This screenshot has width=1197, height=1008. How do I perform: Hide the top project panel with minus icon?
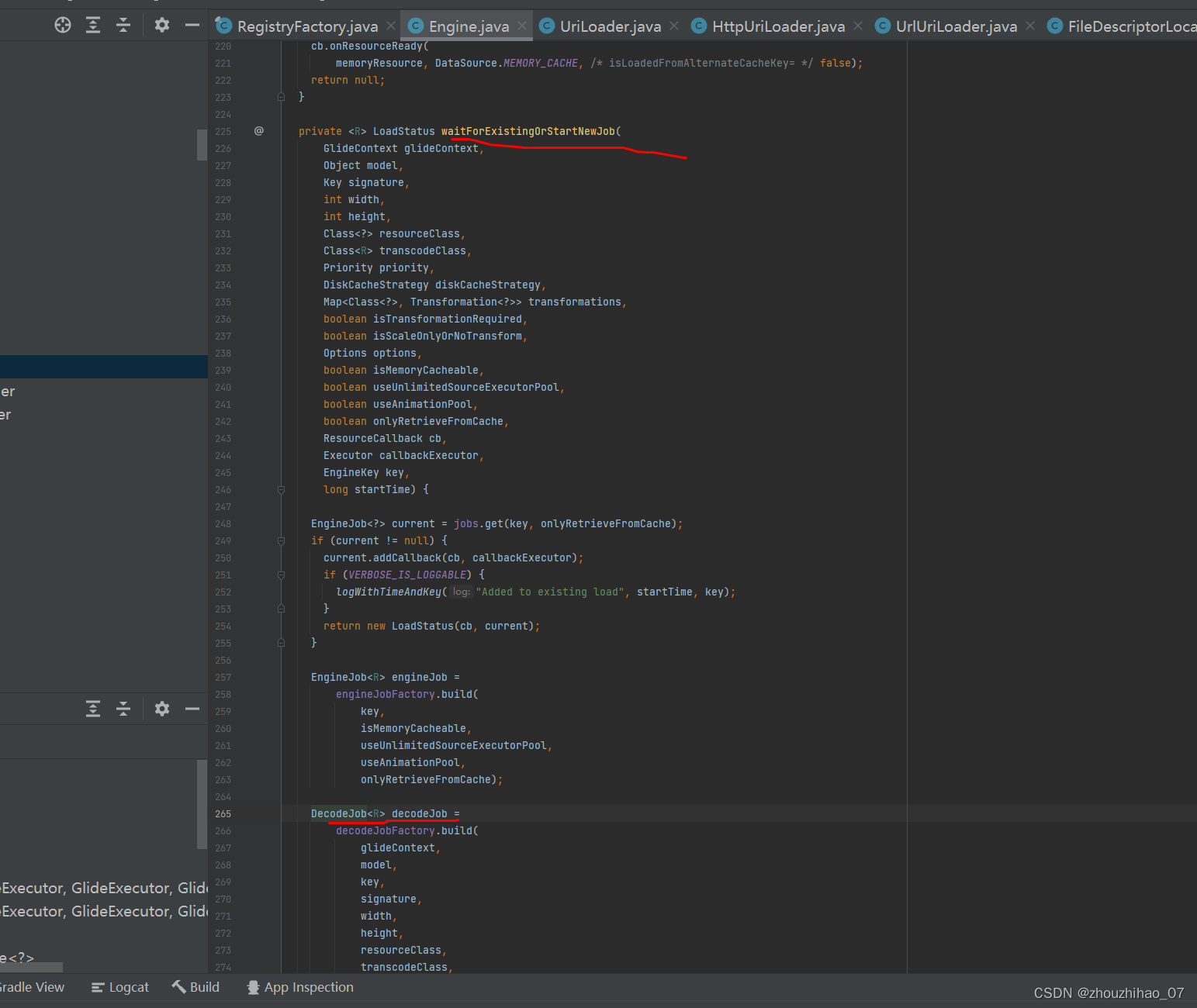click(x=192, y=26)
